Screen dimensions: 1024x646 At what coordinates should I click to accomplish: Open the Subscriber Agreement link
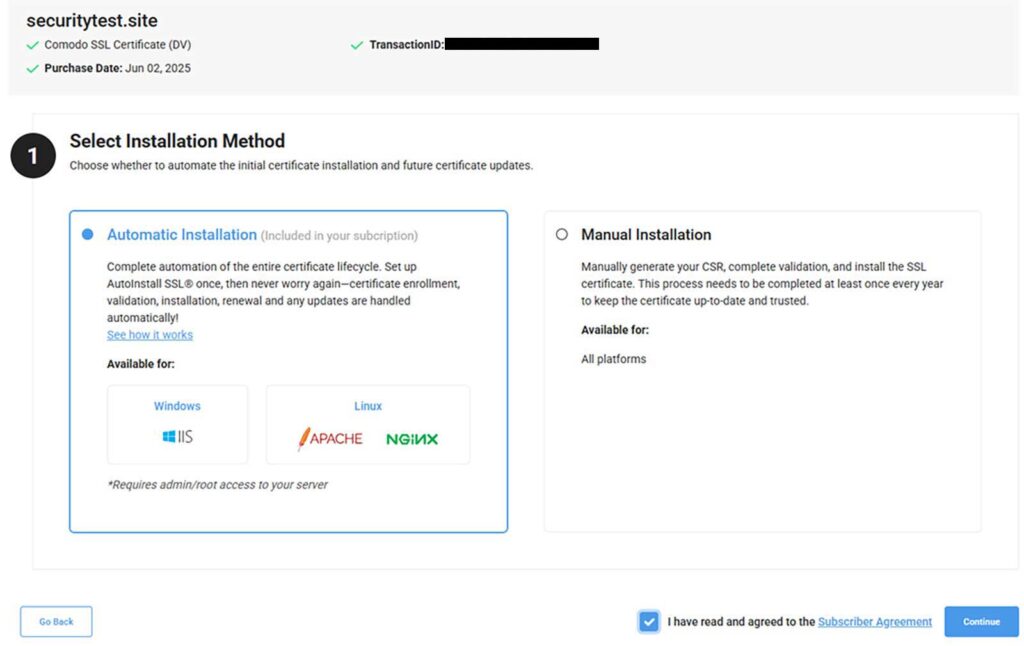875,621
